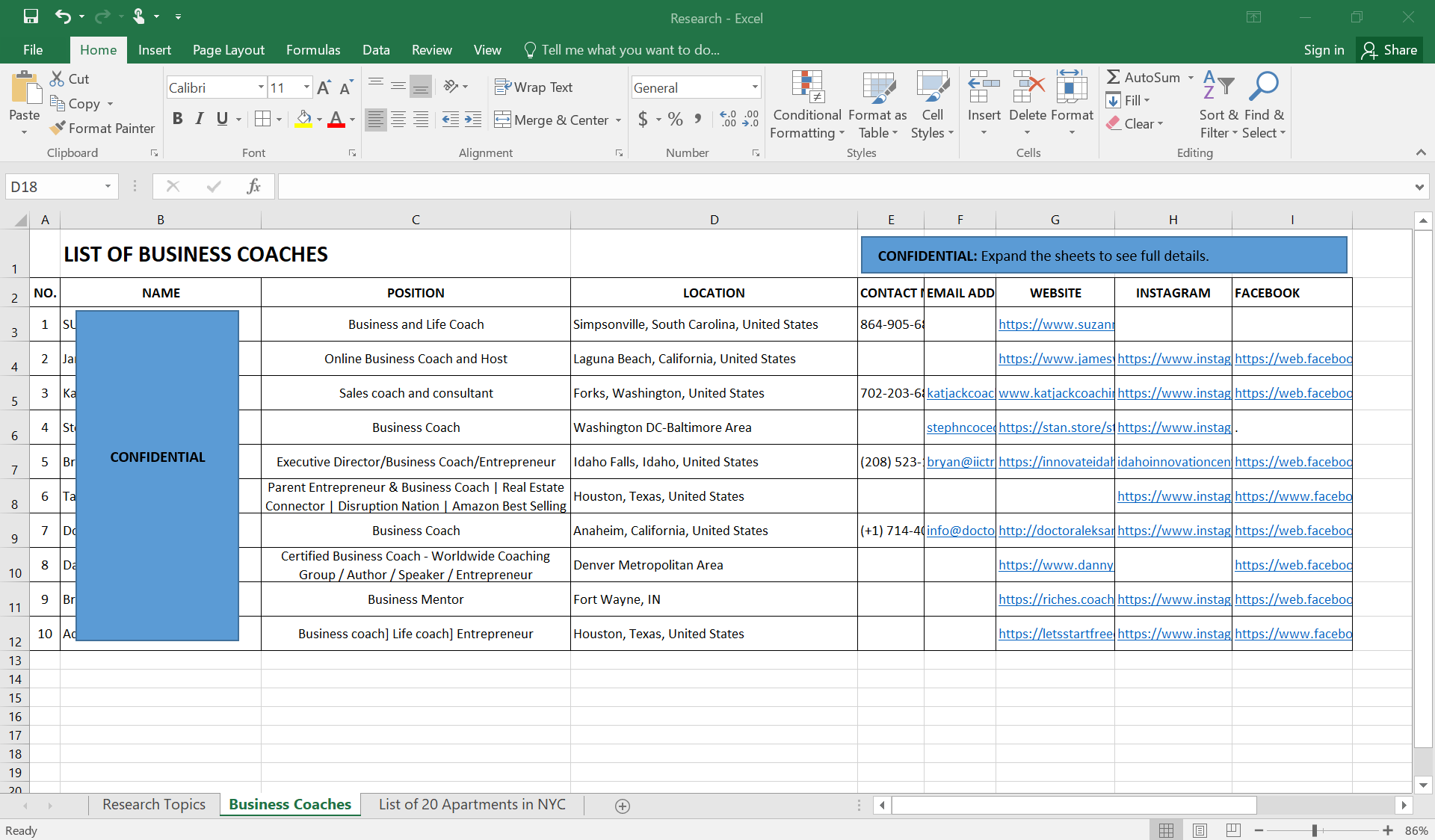Open Find & Select magnifier
The width and height of the screenshot is (1435, 840).
(1264, 105)
